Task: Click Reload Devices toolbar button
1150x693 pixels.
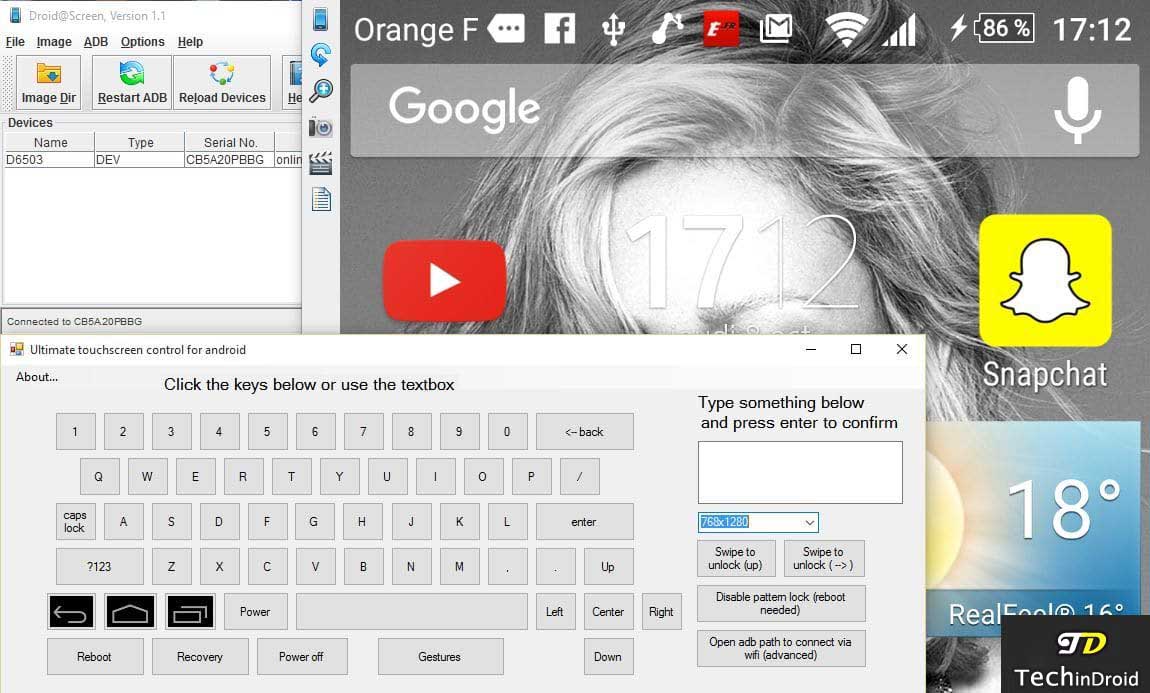Action: click(222, 82)
